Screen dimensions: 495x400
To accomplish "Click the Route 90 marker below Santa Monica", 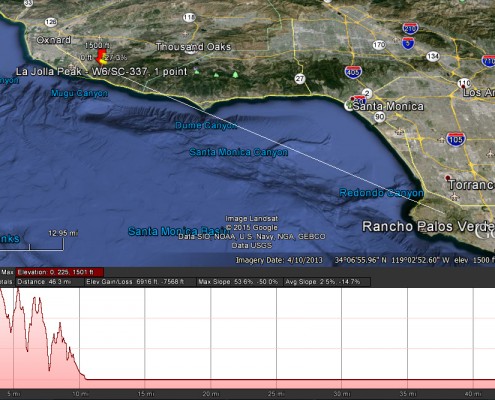I will coord(379,117).
